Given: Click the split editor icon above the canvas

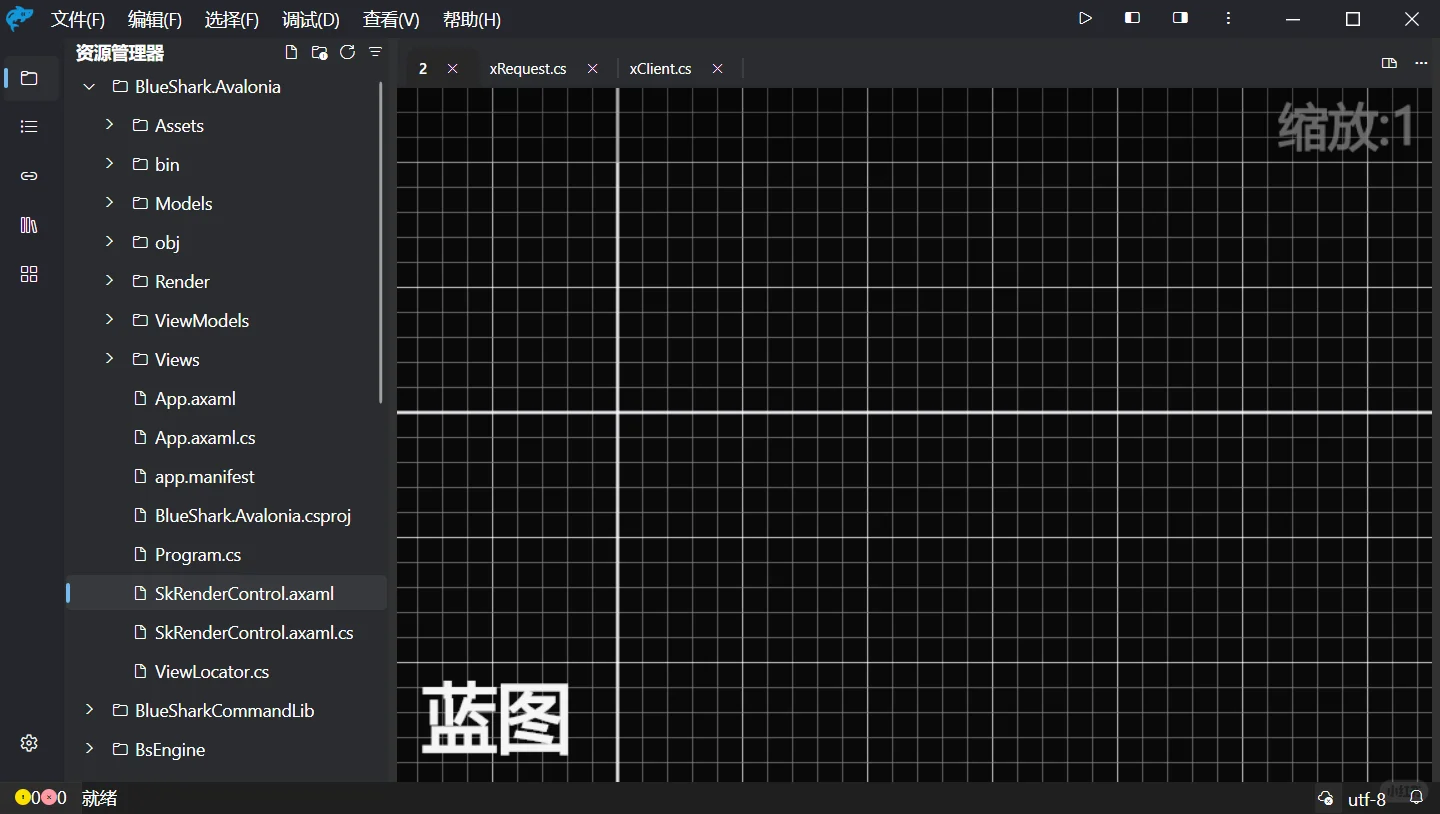Looking at the screenshot, I should (1389, 63).
